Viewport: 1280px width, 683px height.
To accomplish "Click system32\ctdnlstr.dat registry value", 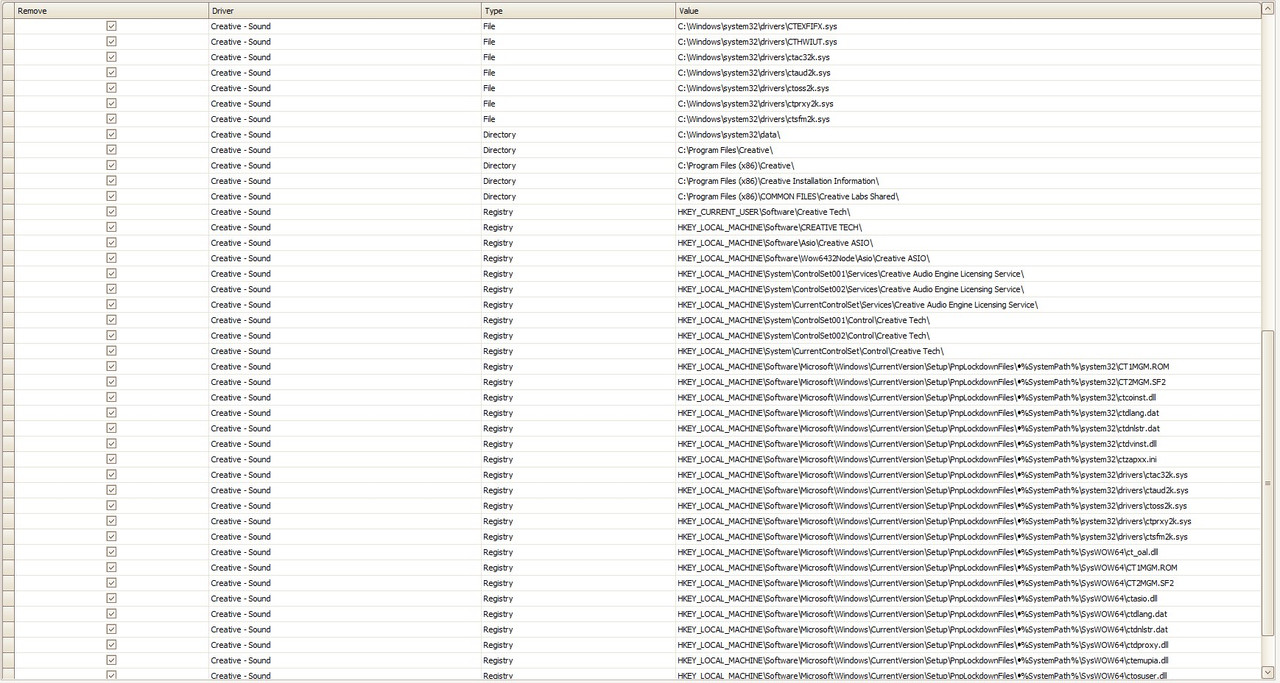I will tap(968, 428).
